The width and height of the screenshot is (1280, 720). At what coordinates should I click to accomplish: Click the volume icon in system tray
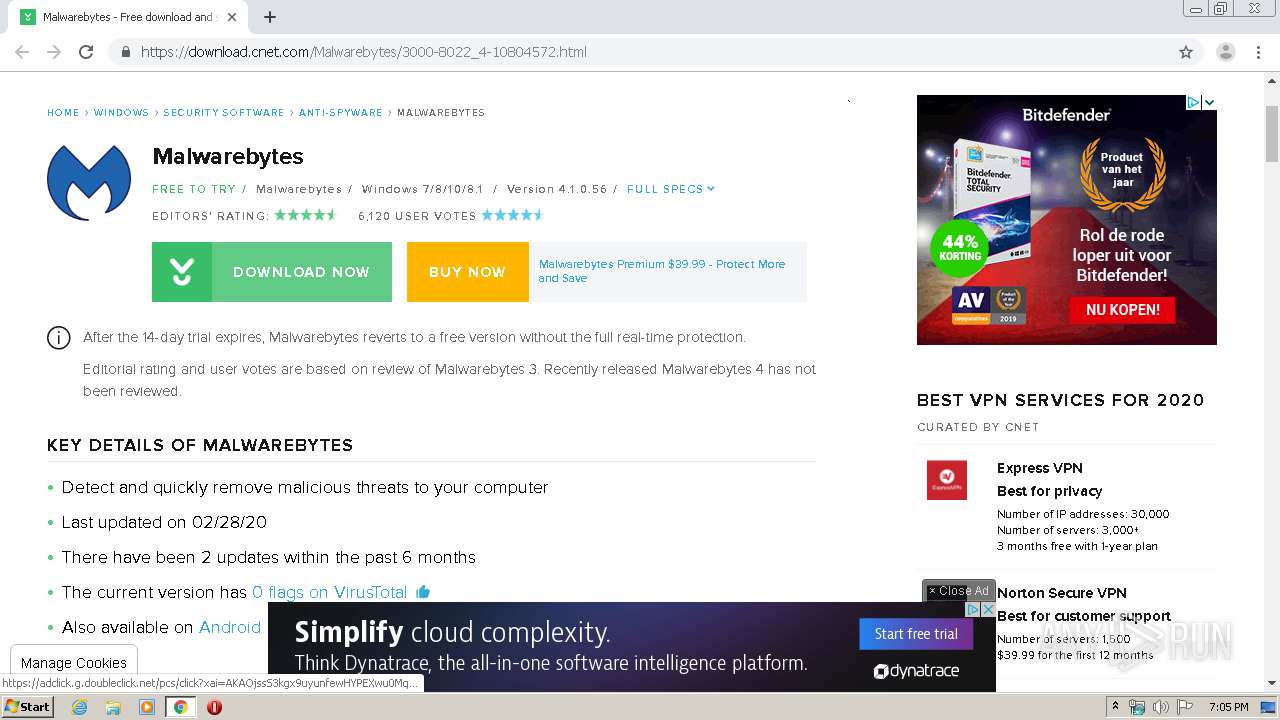(x=1161, y=707)
